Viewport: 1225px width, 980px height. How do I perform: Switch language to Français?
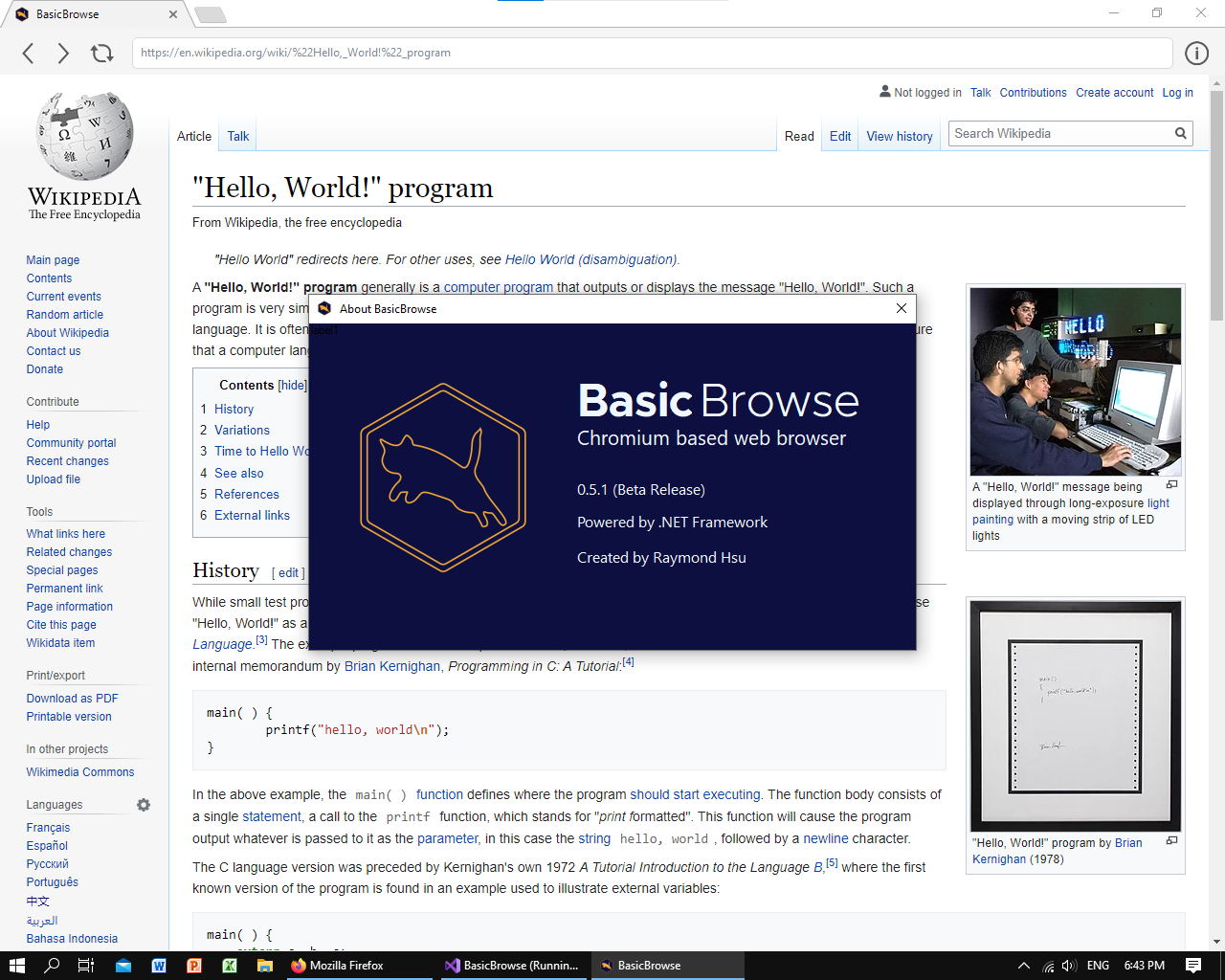point(48,828)
